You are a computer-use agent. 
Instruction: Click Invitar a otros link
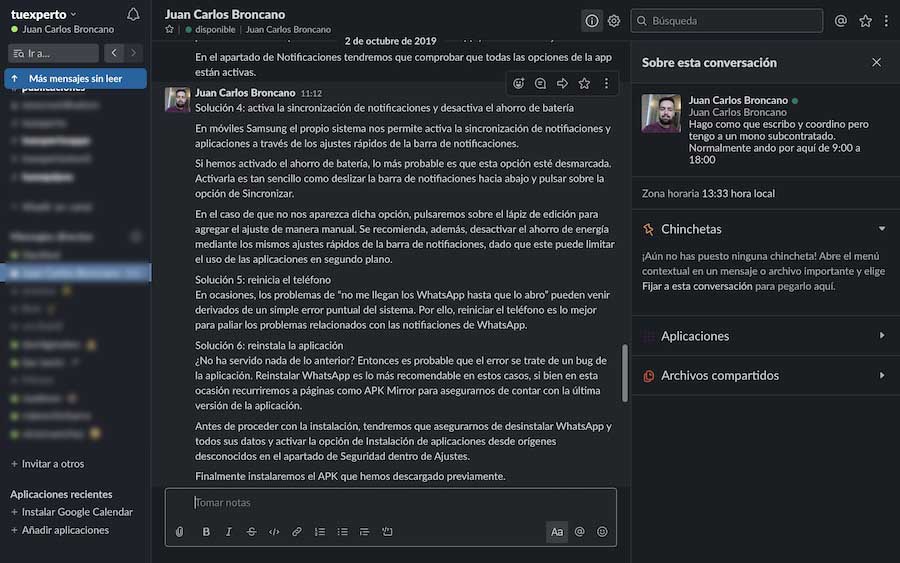52,464
